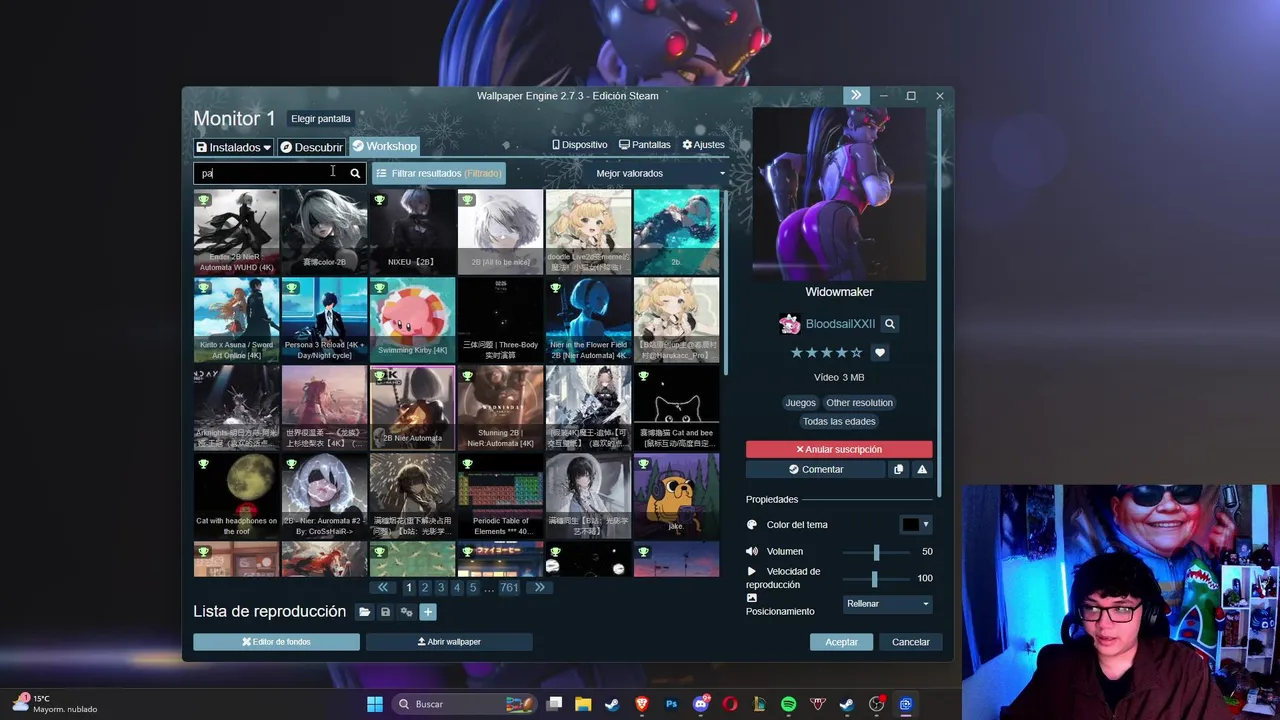
Task: Open Photoshop from the taskbar
Action: (672, 704)
